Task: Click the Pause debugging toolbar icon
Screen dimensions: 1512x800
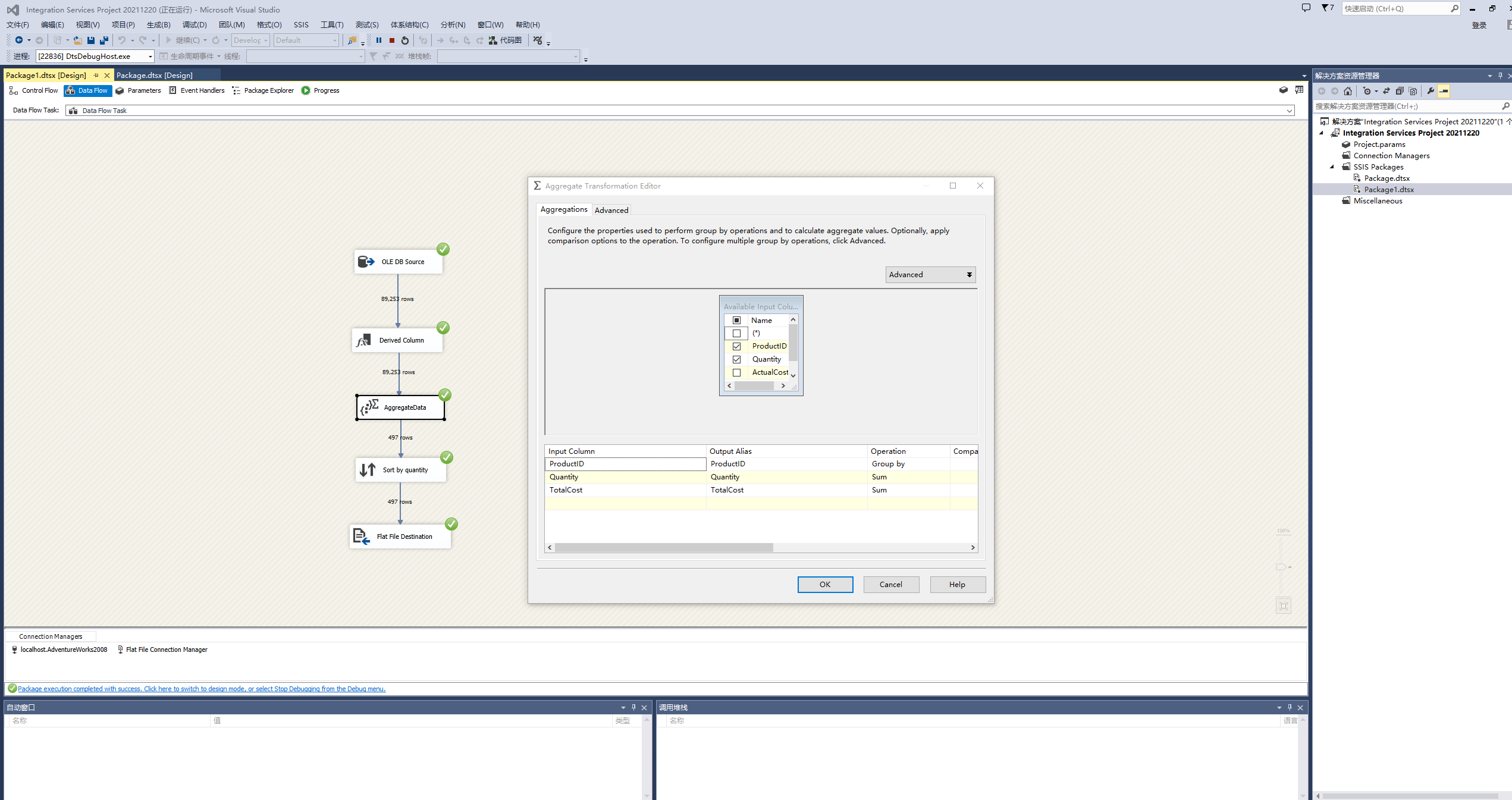Action: (x=379, y=40)
